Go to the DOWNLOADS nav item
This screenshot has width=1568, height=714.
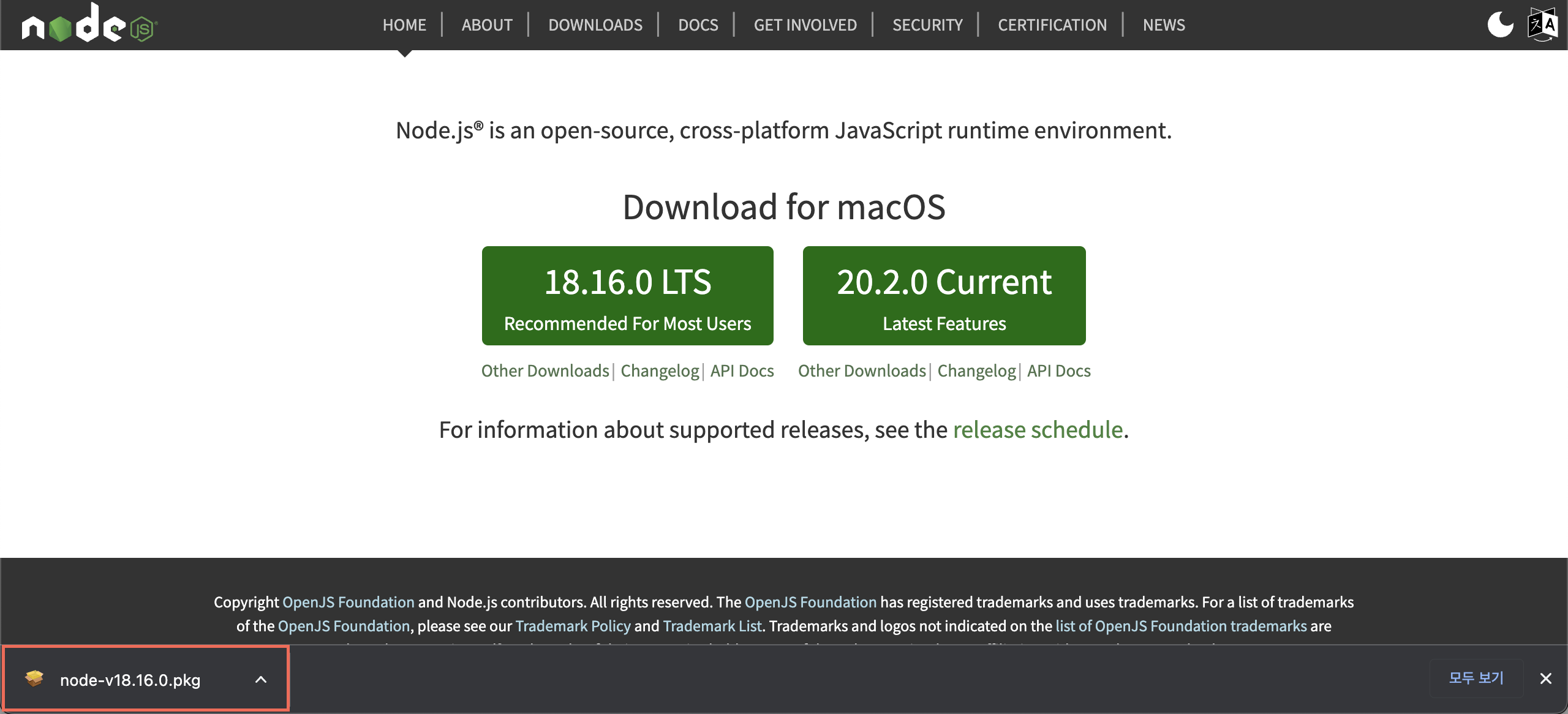point(595,24)
